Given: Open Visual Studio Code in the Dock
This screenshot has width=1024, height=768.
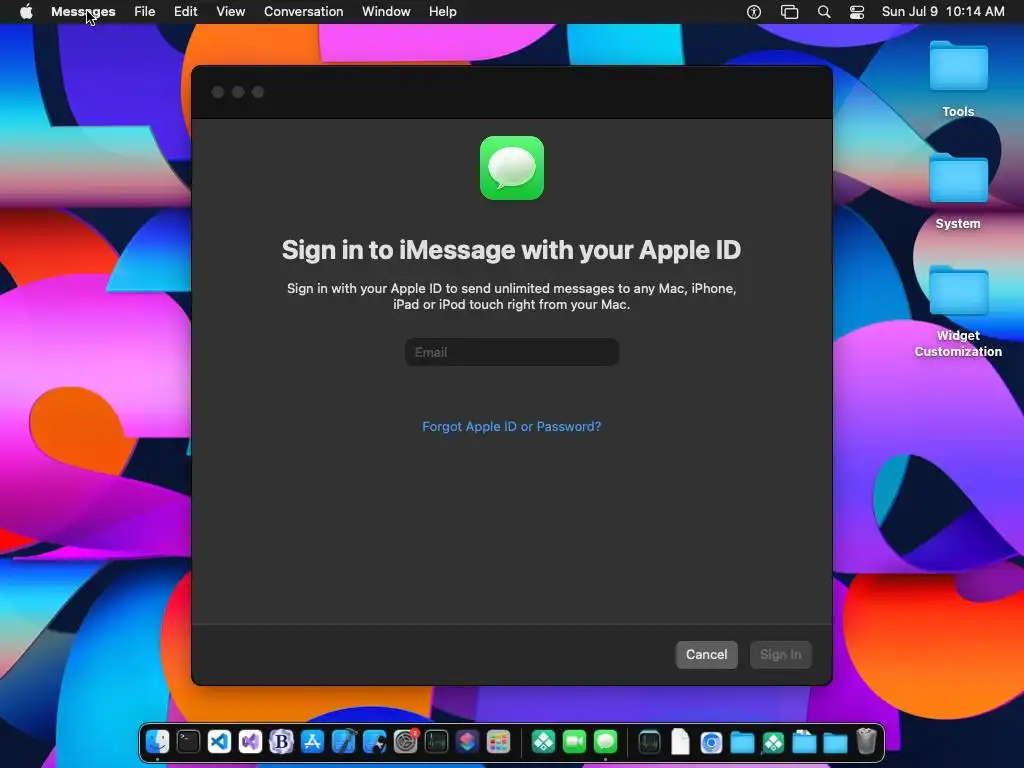Looking at the screenshot, I should (x=219, y=742).
